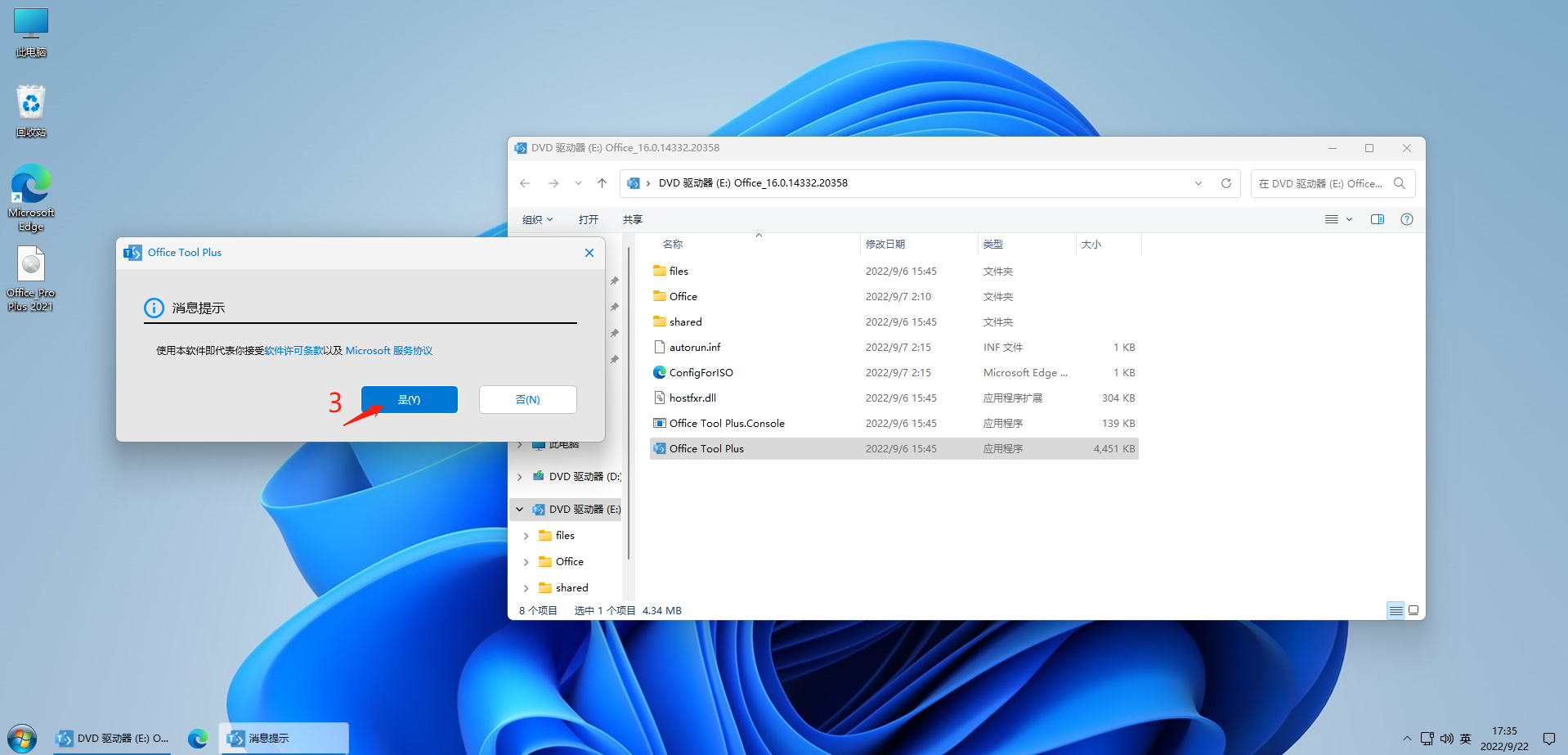Open the taskbar clock showing 17:35
Screen dimensions: 1568x755
tap(1504, 739)
